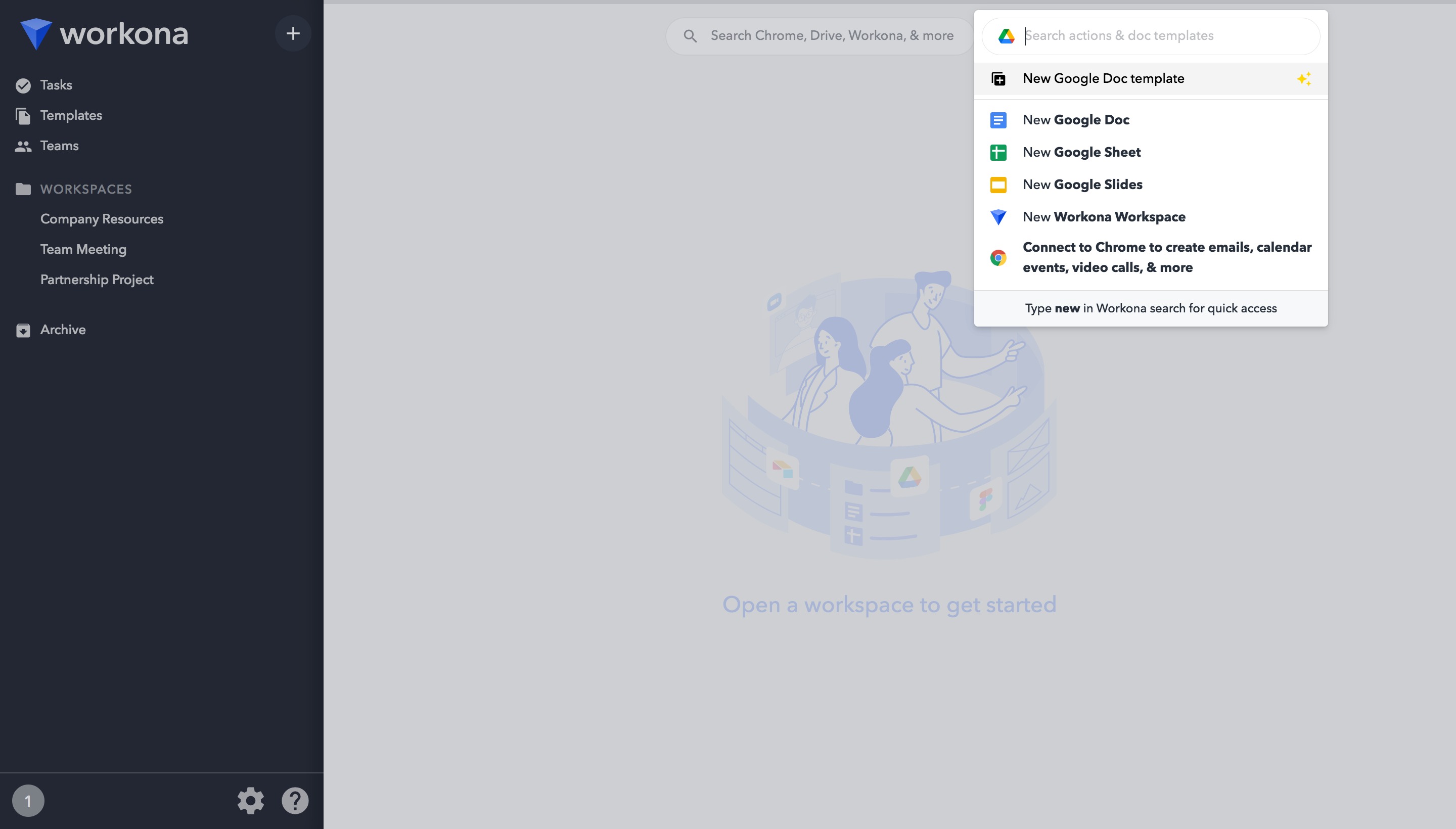Click the blue Google Docs icon
The height and width of the screenshot is (829, 1456).
[x=998, y=120]
